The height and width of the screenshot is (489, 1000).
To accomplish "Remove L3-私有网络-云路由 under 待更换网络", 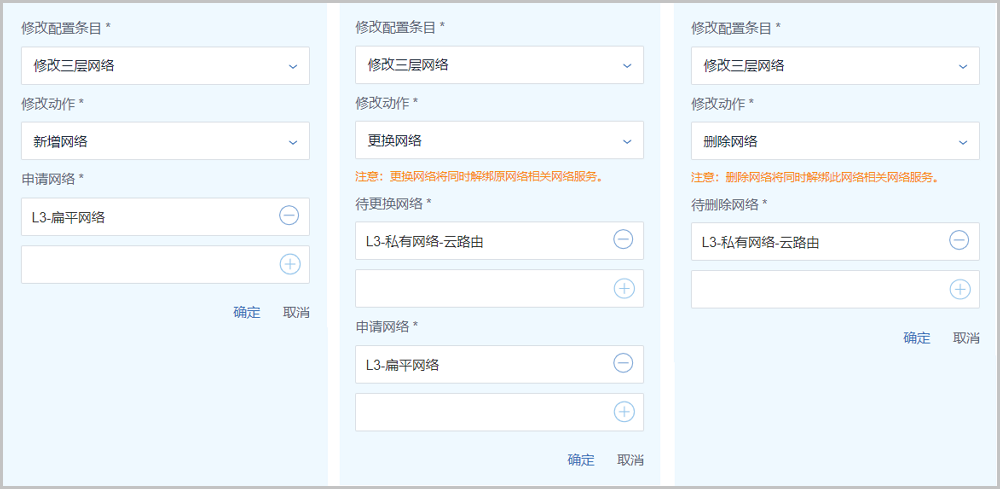I will (x=623, y=240).
